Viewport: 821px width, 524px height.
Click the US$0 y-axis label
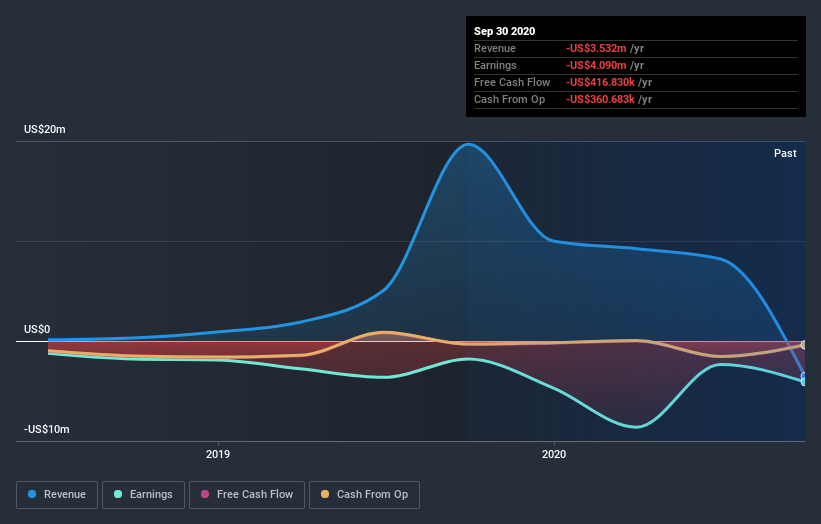[37, 329]
